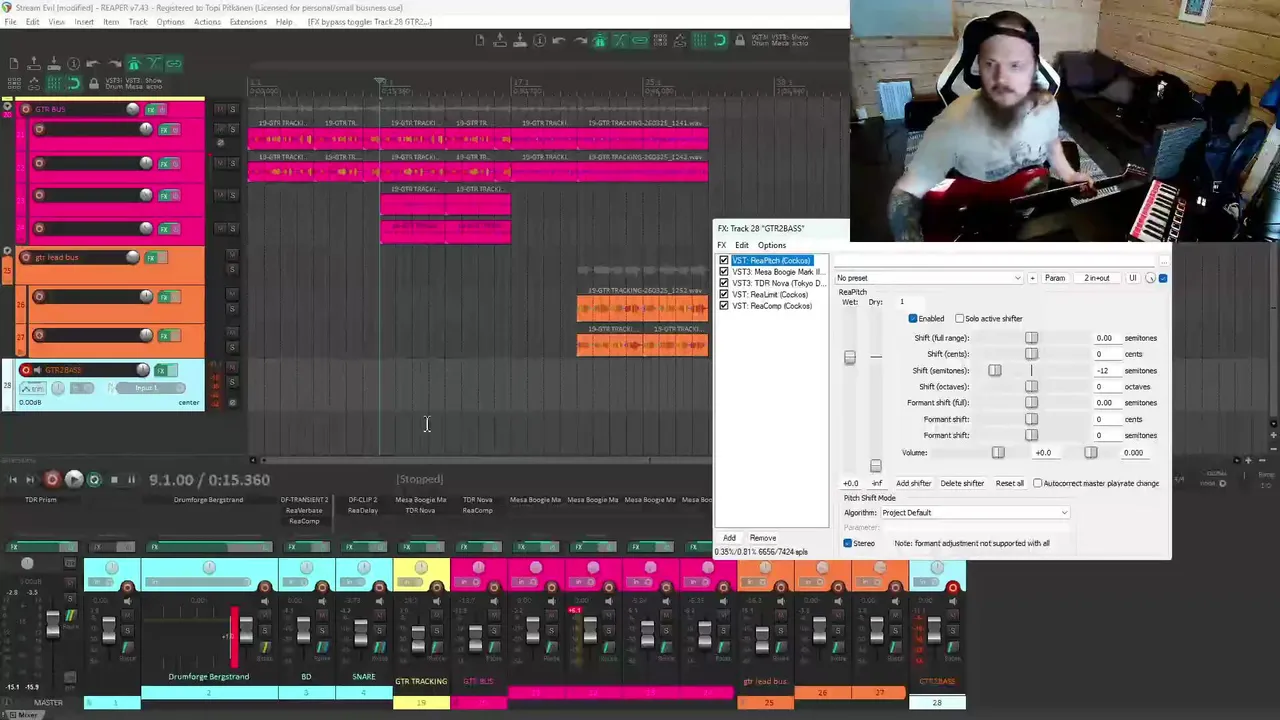Click the ReaPitch Volume slider handle
1280x720 pixels.
pyautogui.click(x=998, y=452)
